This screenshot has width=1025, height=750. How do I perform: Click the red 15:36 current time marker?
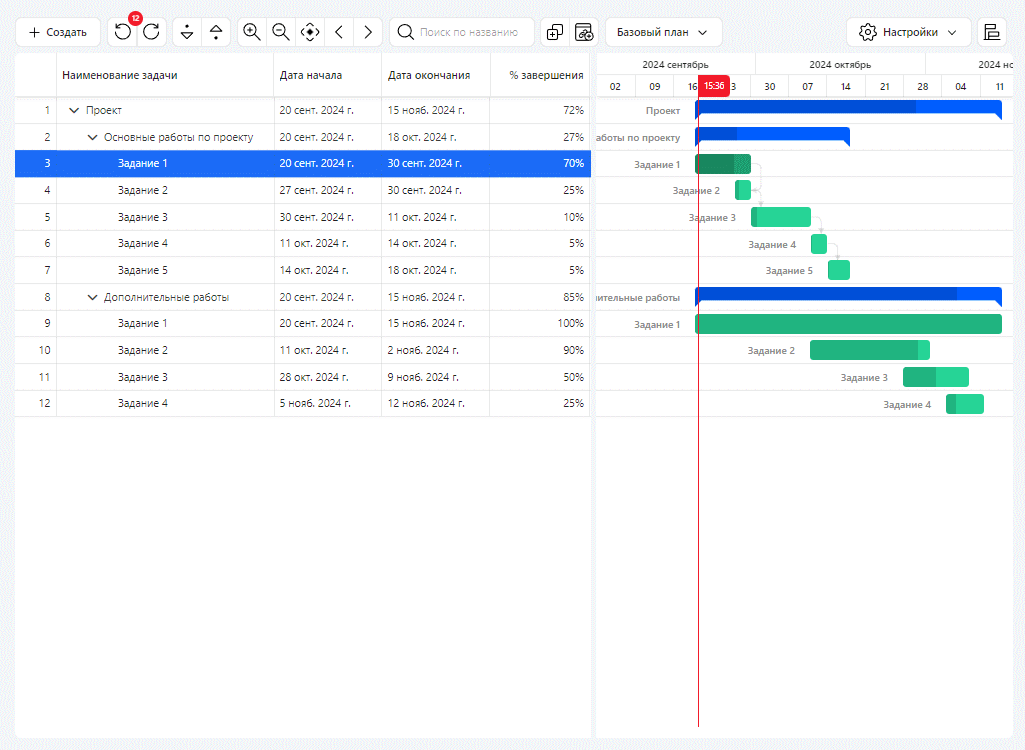tap(714, 86)
